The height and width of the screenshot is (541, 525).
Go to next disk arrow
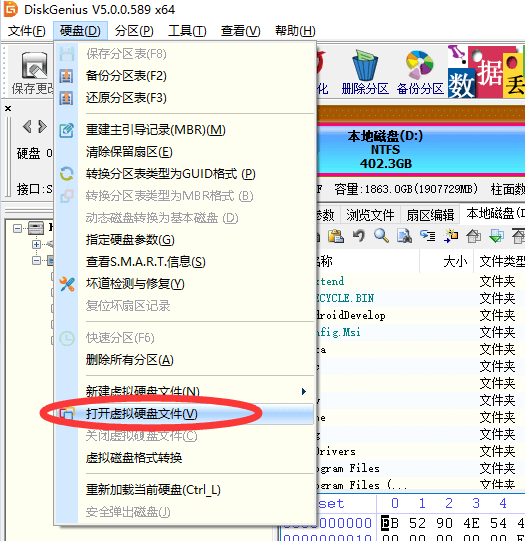click(42, 127)
